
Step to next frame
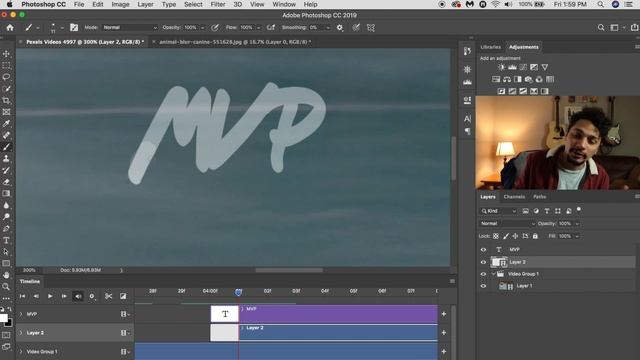pos(64,296)
